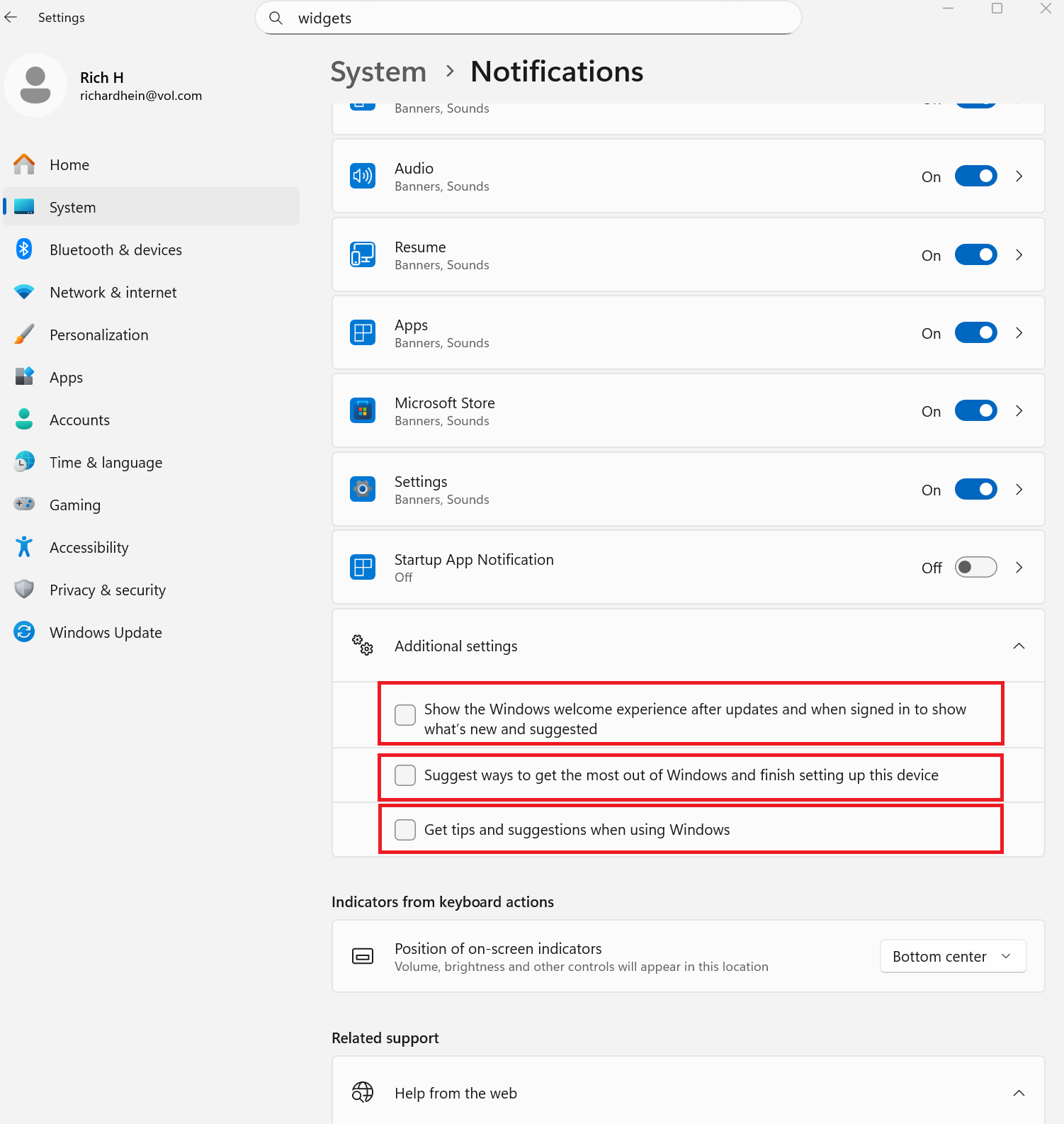The image size is (1064, 1124).
Task: Click the back arrow icon in Settings
Action: point(11,17)
